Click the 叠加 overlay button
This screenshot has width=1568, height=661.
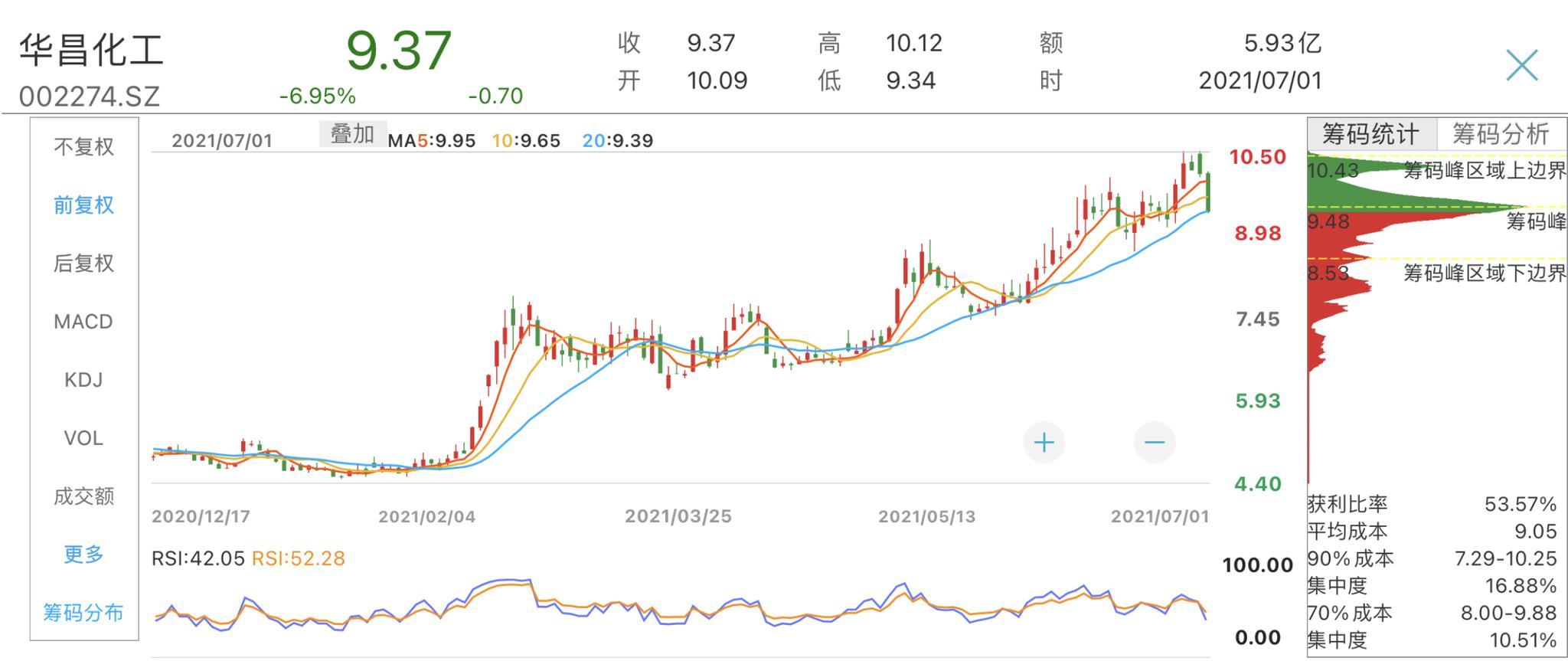pyautogui.click(x=352, y=134)
